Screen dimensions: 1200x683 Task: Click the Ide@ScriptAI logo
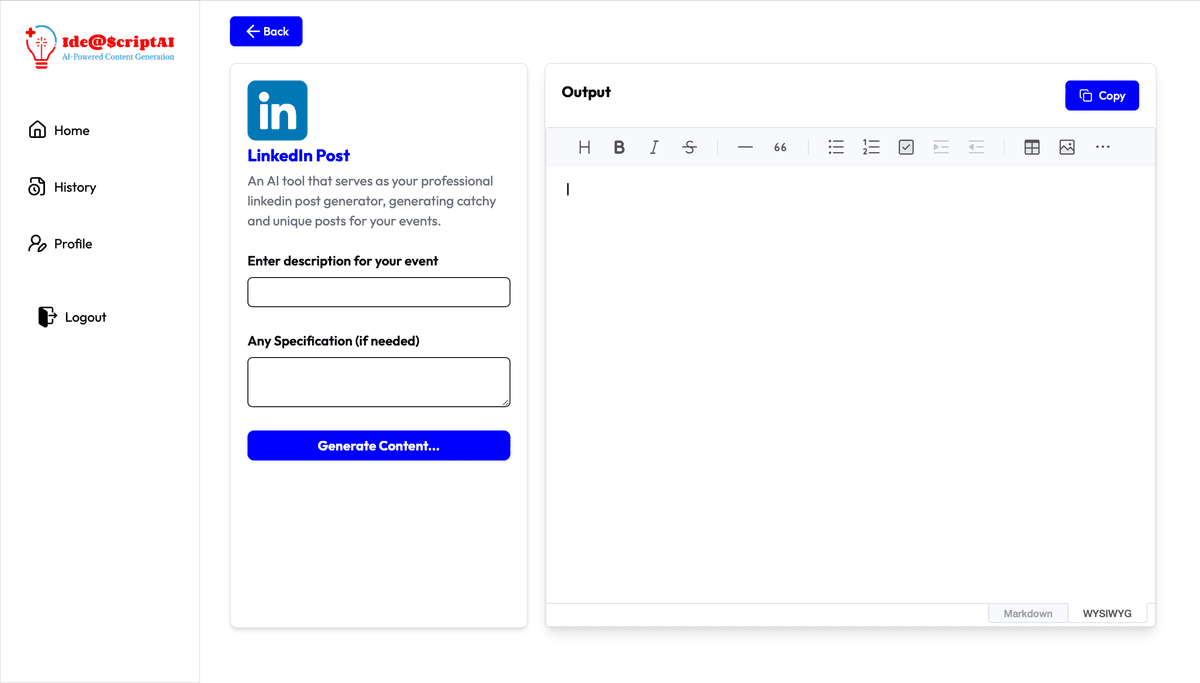[100, 47]
